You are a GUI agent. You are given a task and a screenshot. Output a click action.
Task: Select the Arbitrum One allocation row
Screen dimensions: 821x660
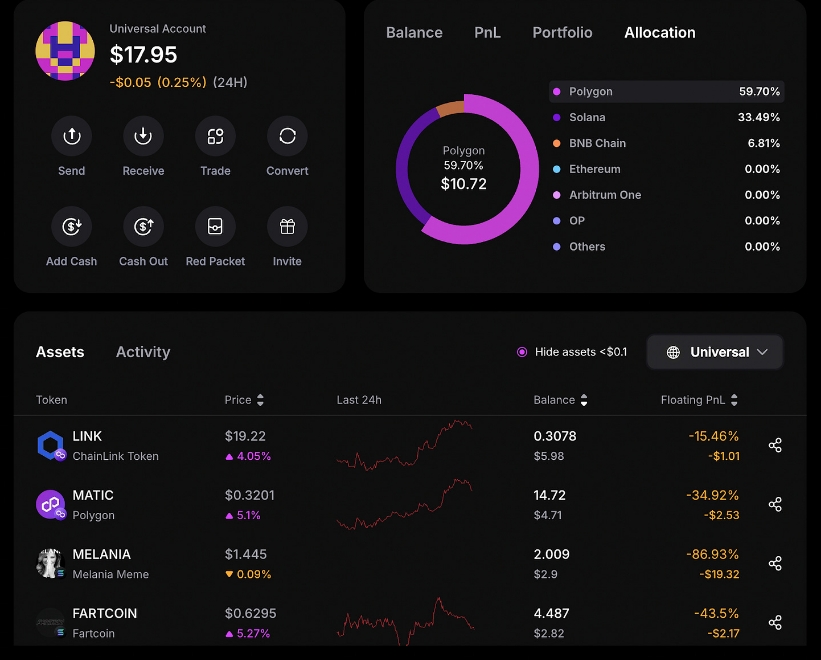[667, 195]
